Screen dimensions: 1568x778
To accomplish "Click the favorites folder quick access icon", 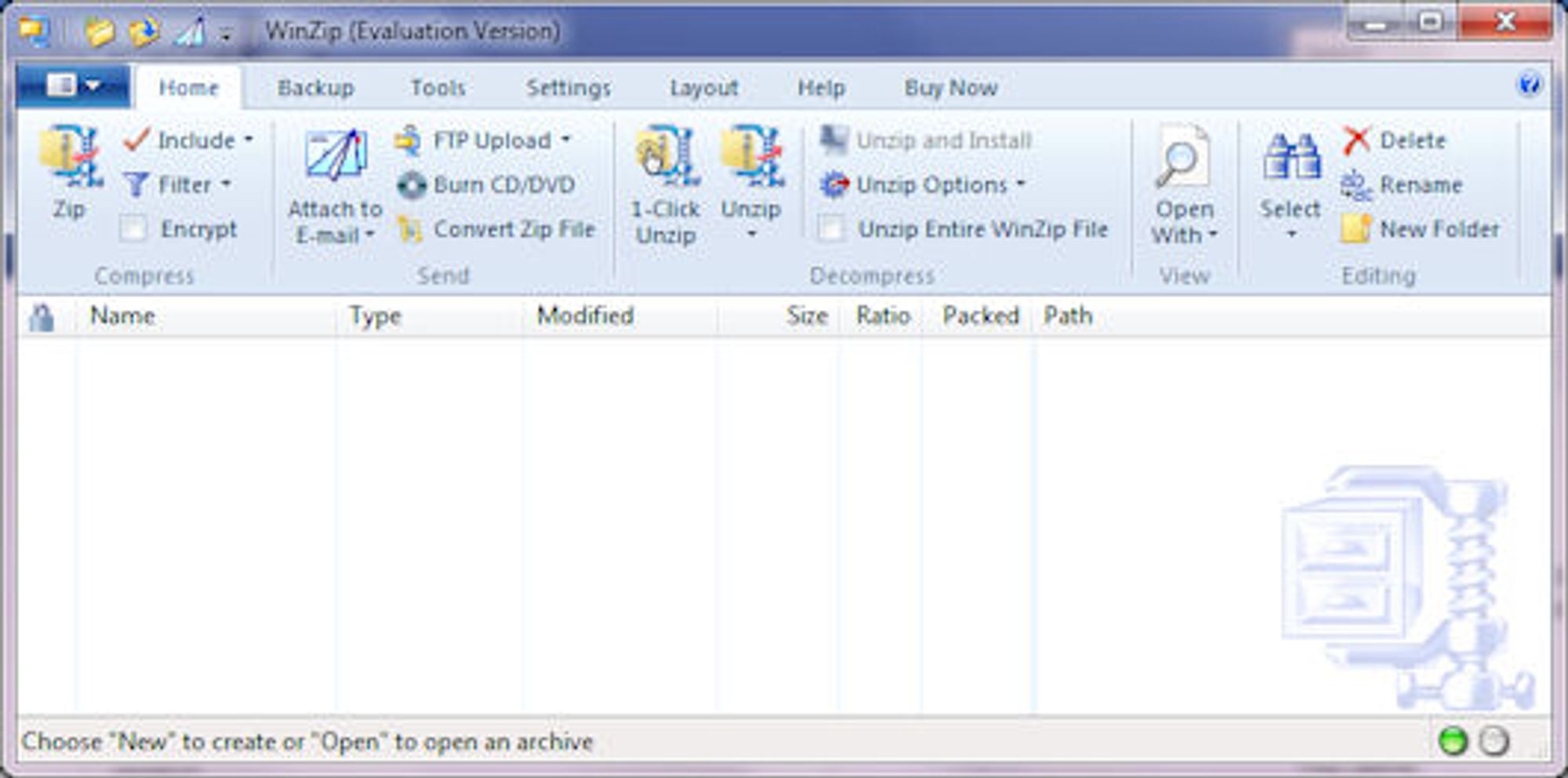I will pyautogui.click(x=144, y=31).
